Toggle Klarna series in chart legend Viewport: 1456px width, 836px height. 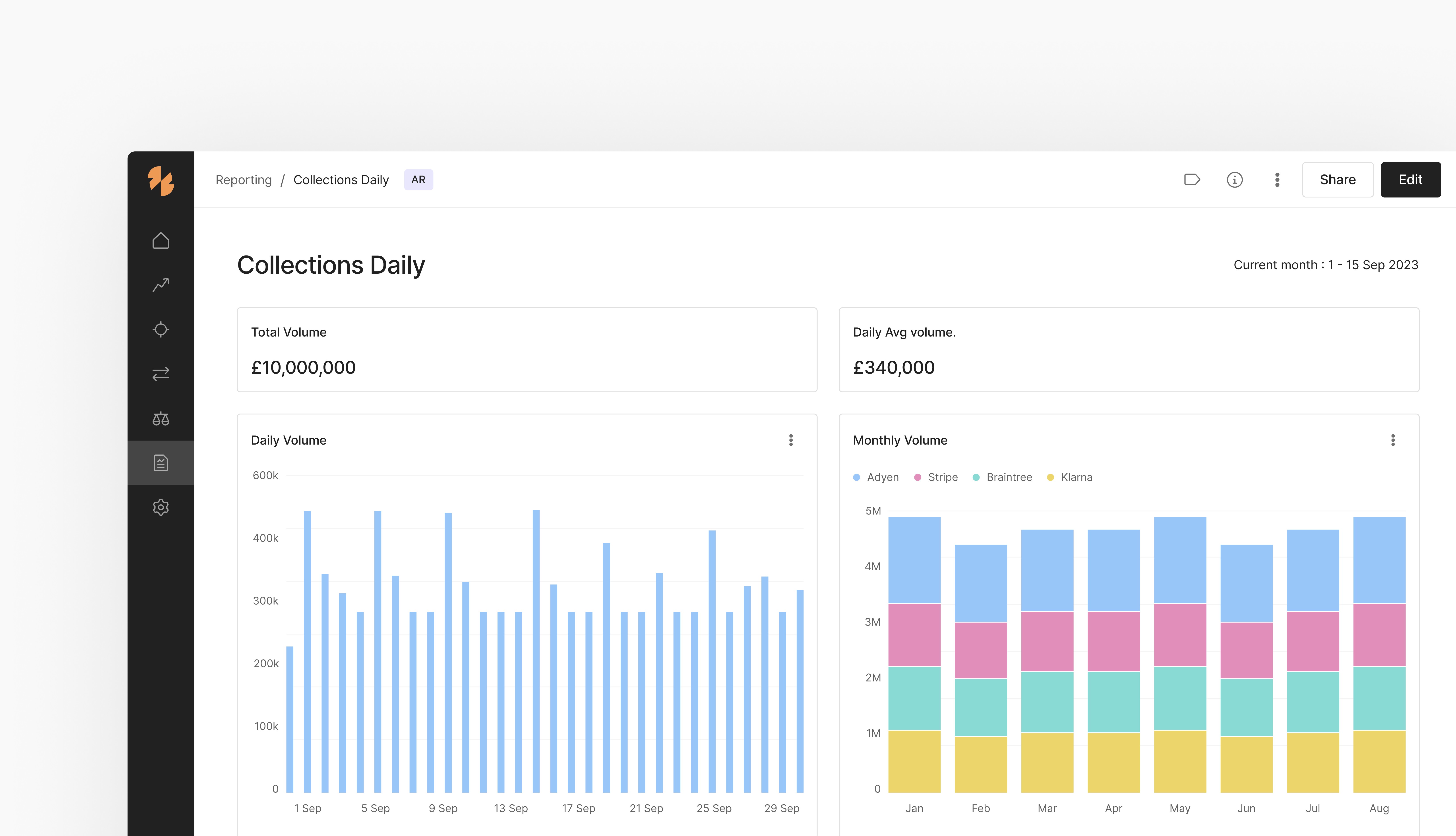click(1070, 477)
